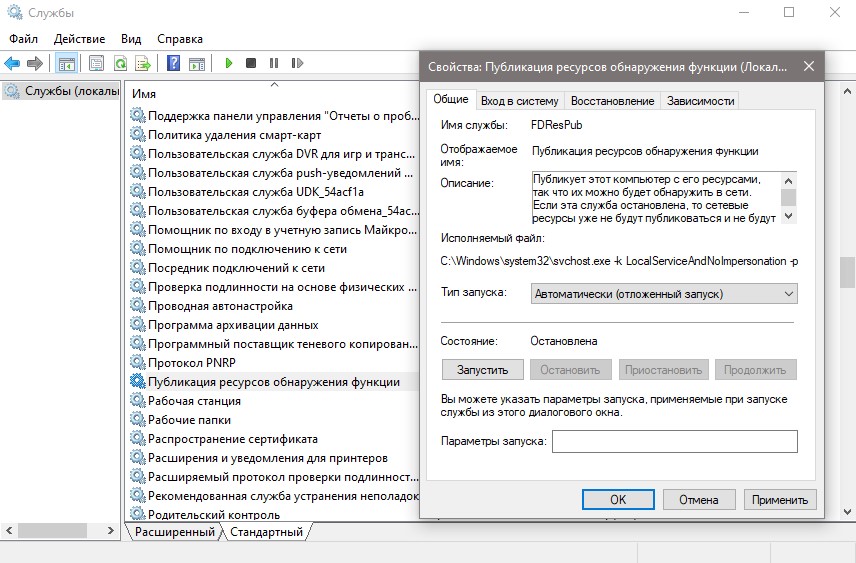856x563 pixels.
Task: Click right arrow of tree horizontal scrollbar
Action: tap(111, 530)
